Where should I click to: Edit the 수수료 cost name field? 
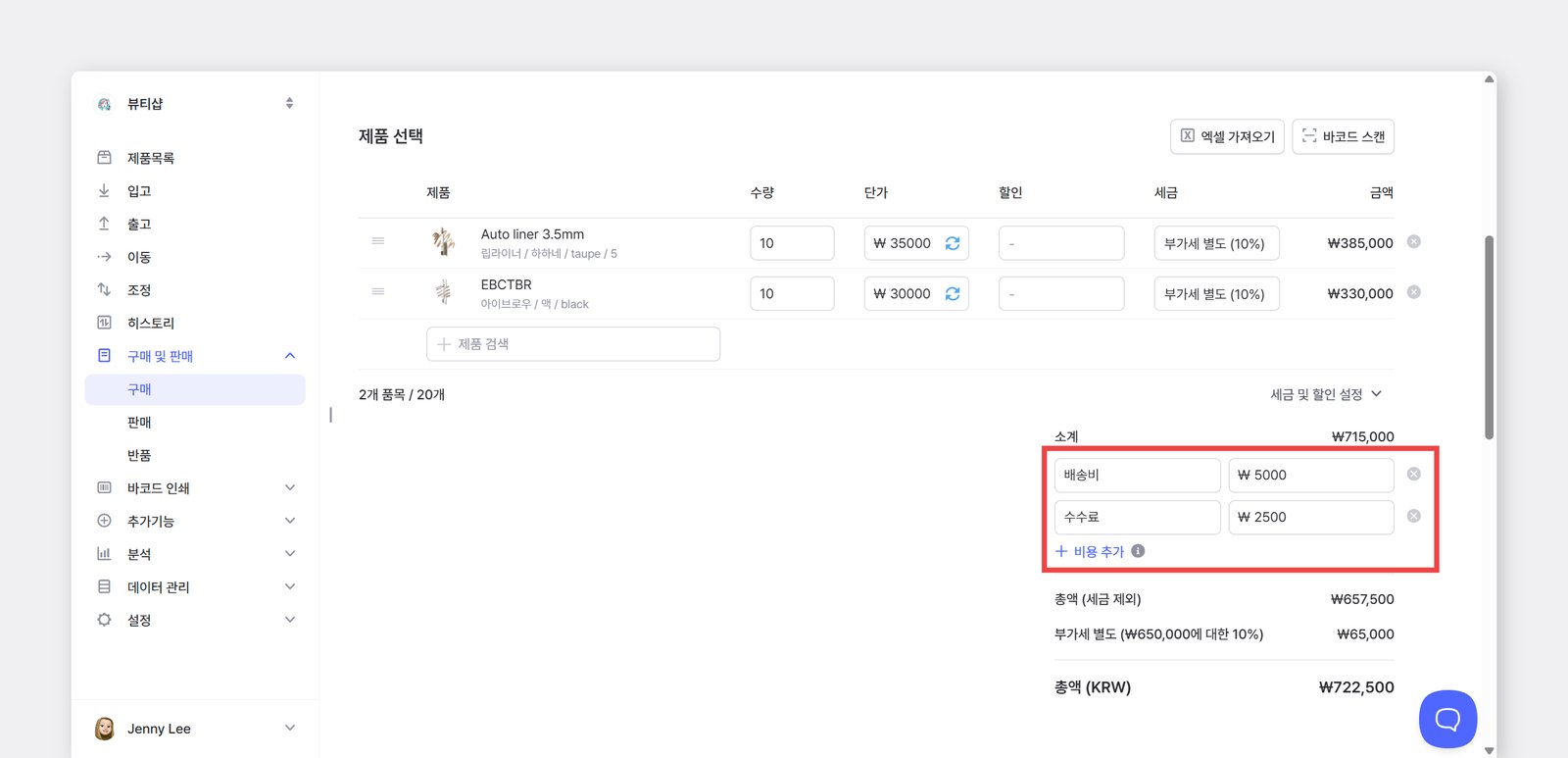coord(1137,517)
